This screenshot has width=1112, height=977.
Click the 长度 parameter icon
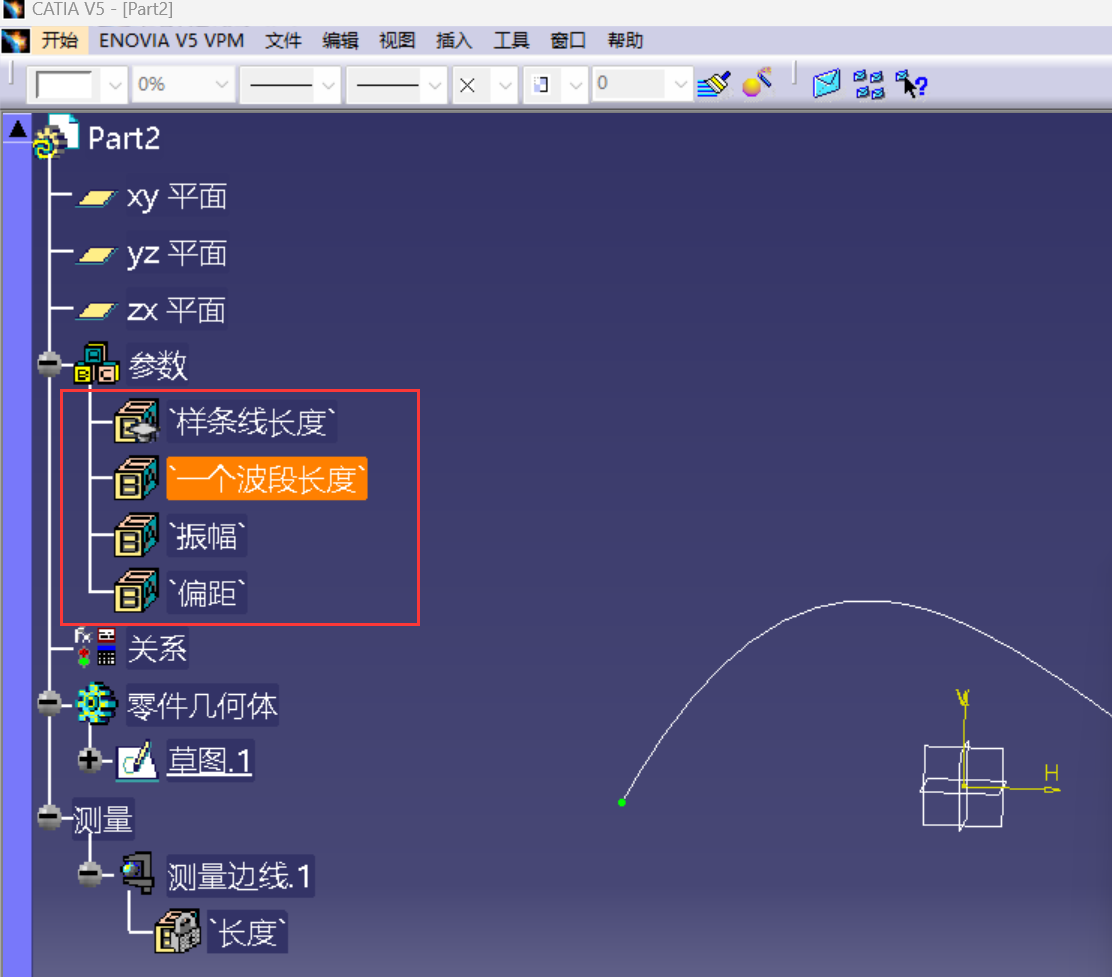tap(177, 932)
